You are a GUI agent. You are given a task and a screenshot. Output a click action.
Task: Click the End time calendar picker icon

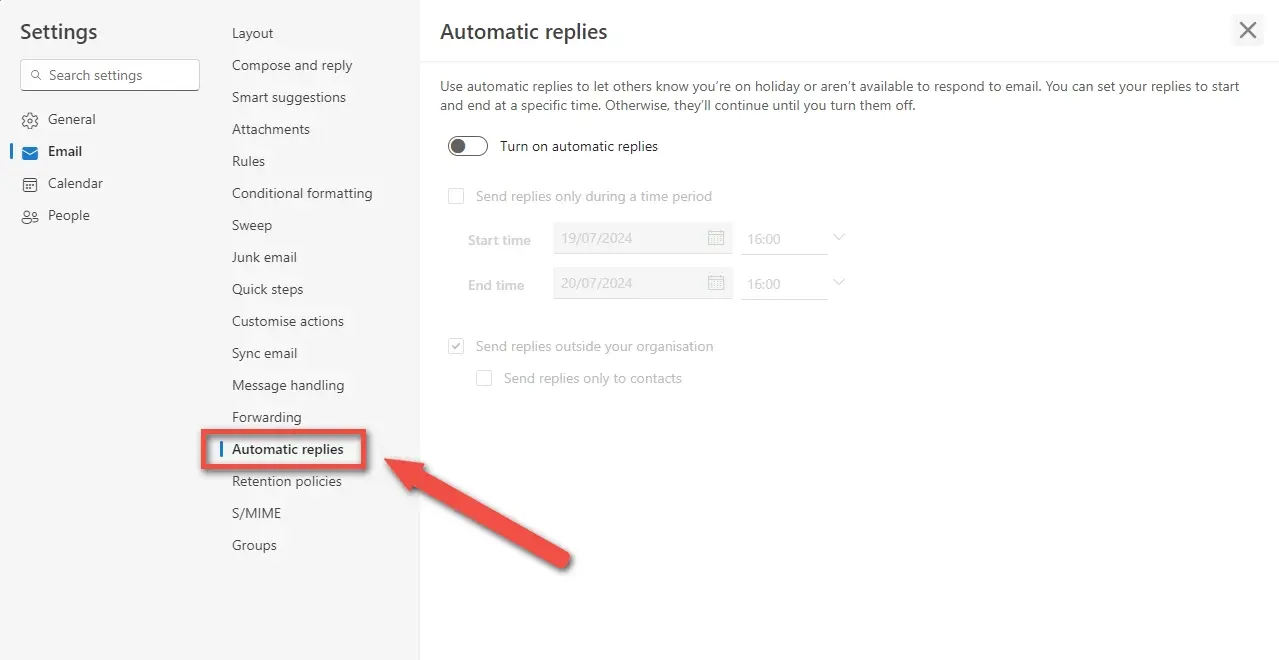coord(716,283)
